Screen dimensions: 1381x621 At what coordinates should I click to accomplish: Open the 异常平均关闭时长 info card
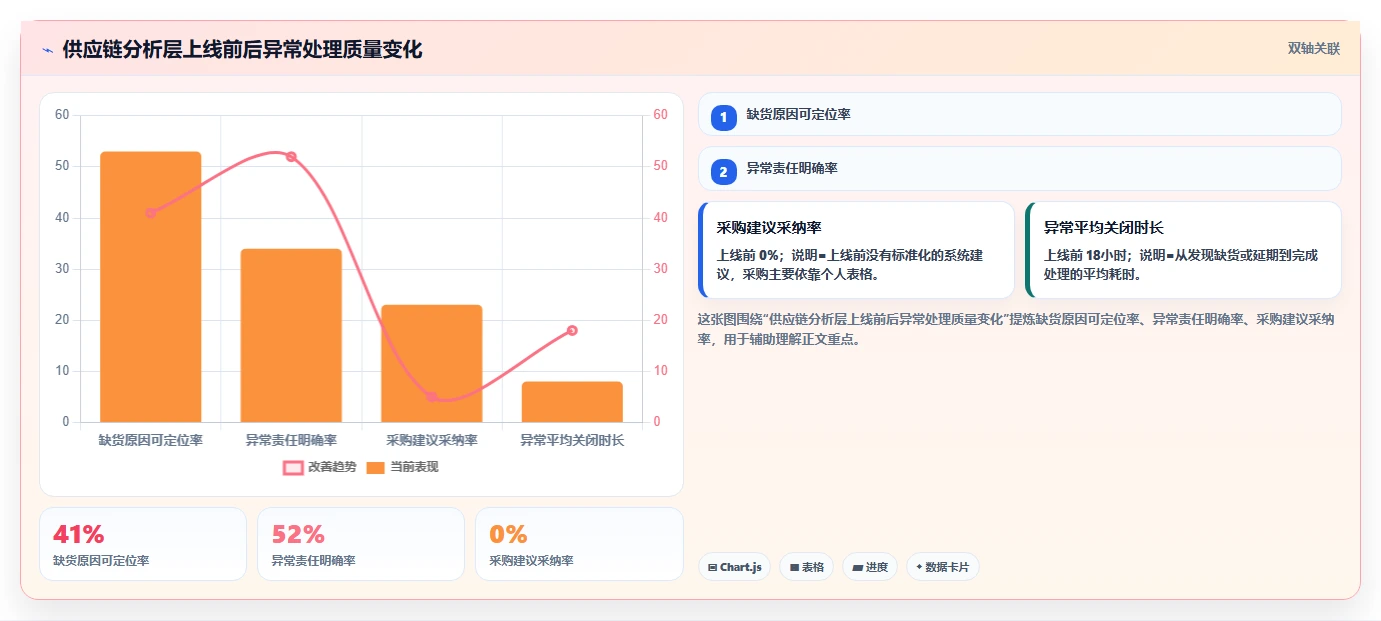pos(1183,250)
